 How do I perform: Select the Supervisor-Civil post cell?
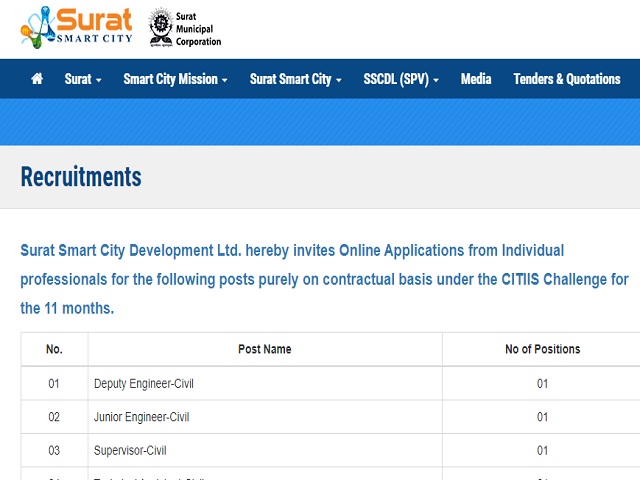click(265, 451)
